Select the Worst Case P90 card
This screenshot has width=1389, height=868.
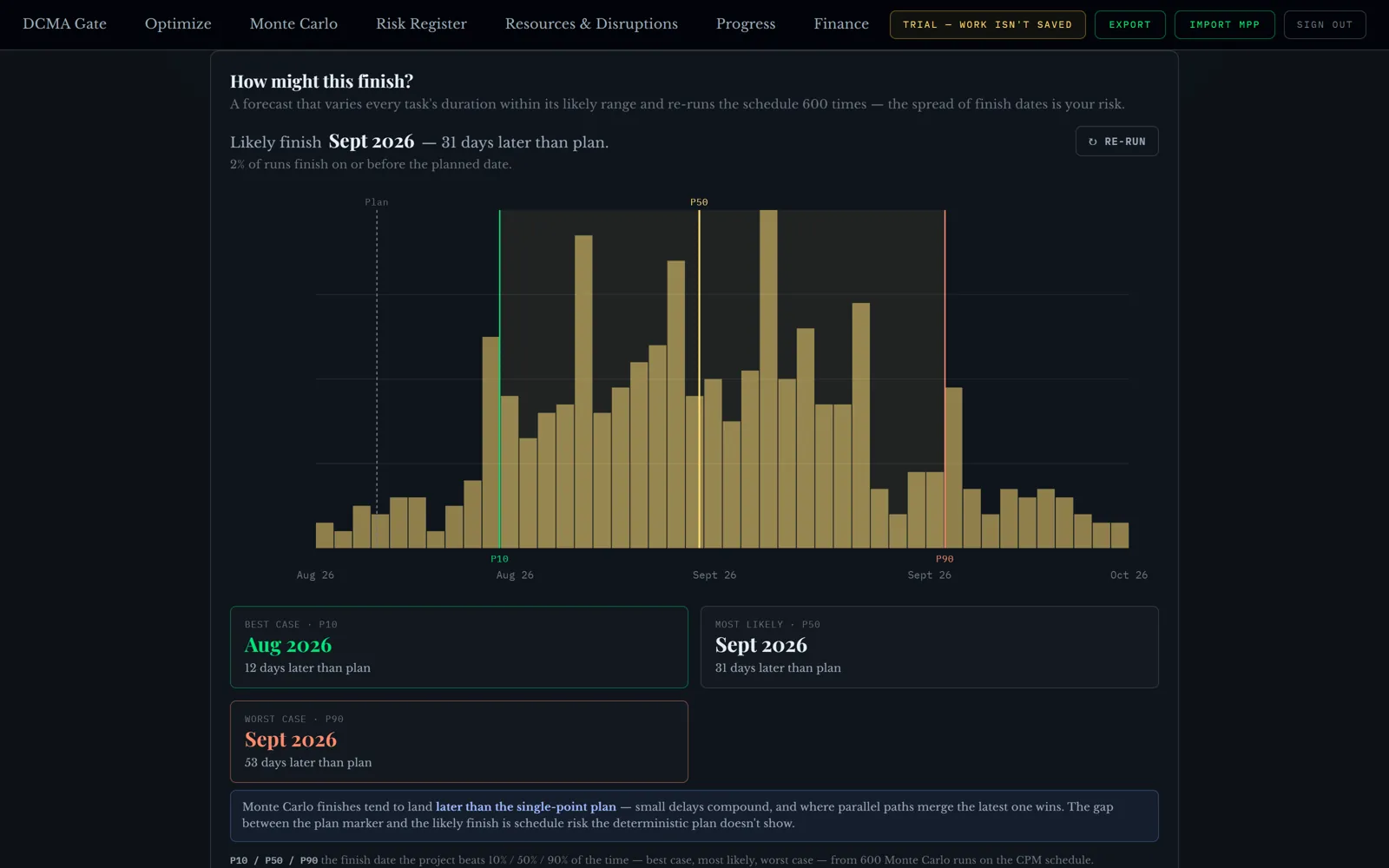[x=458, y=741]
